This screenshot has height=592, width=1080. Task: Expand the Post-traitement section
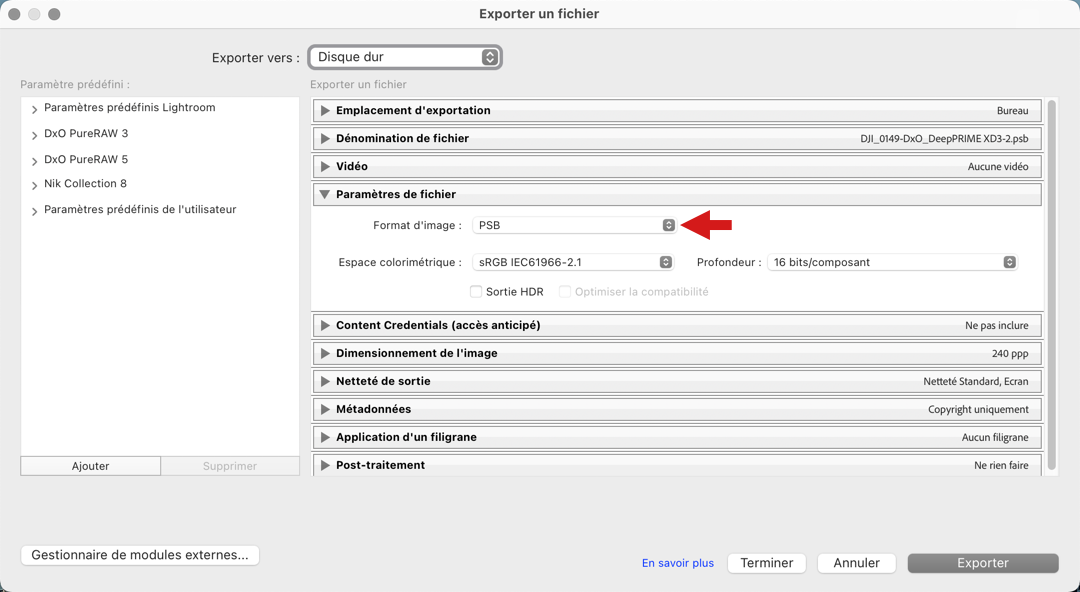coord(325,466)
